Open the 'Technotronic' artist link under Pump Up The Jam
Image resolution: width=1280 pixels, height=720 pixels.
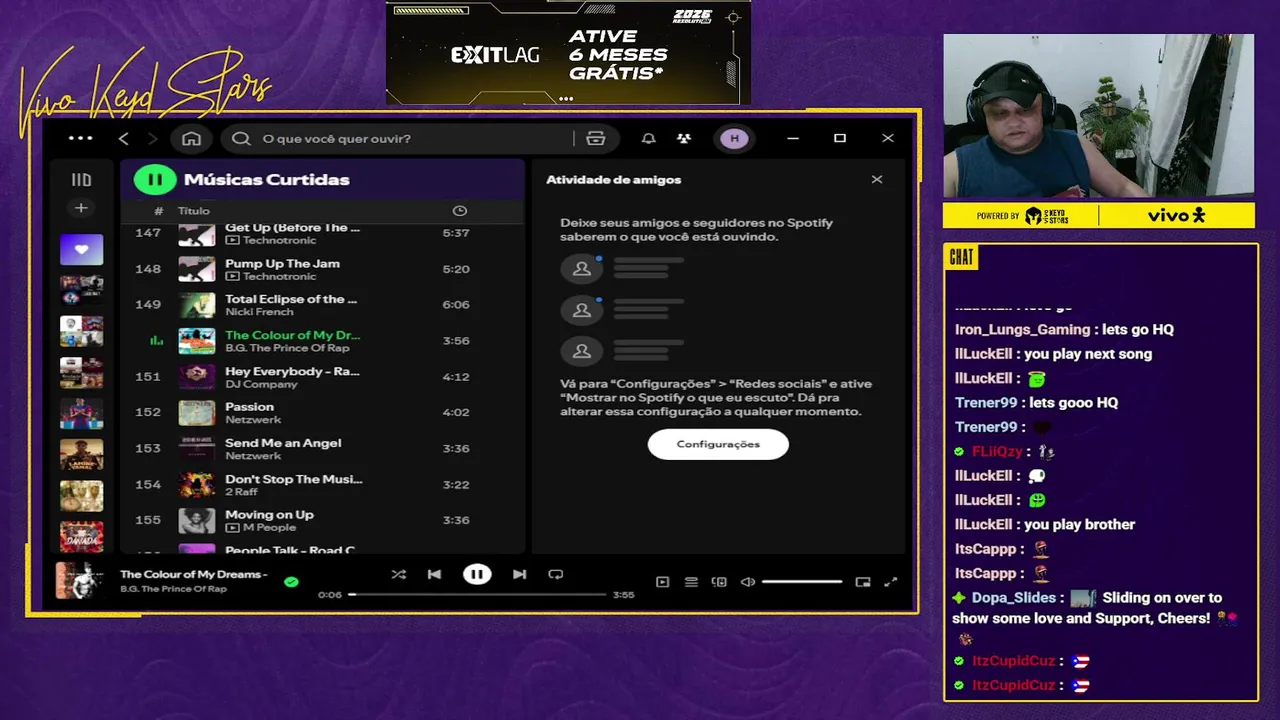279,276
